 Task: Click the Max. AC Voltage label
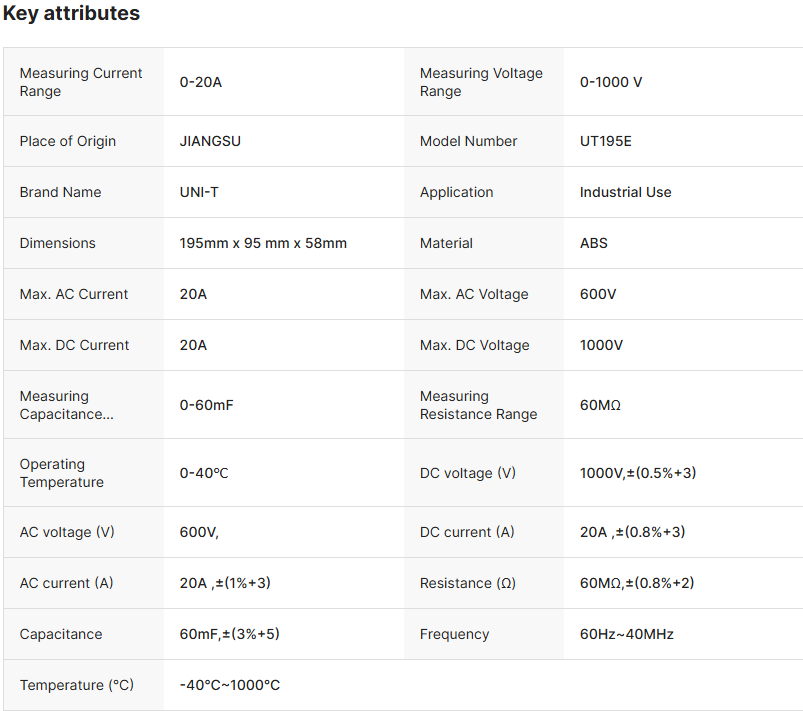coord(474,294)
